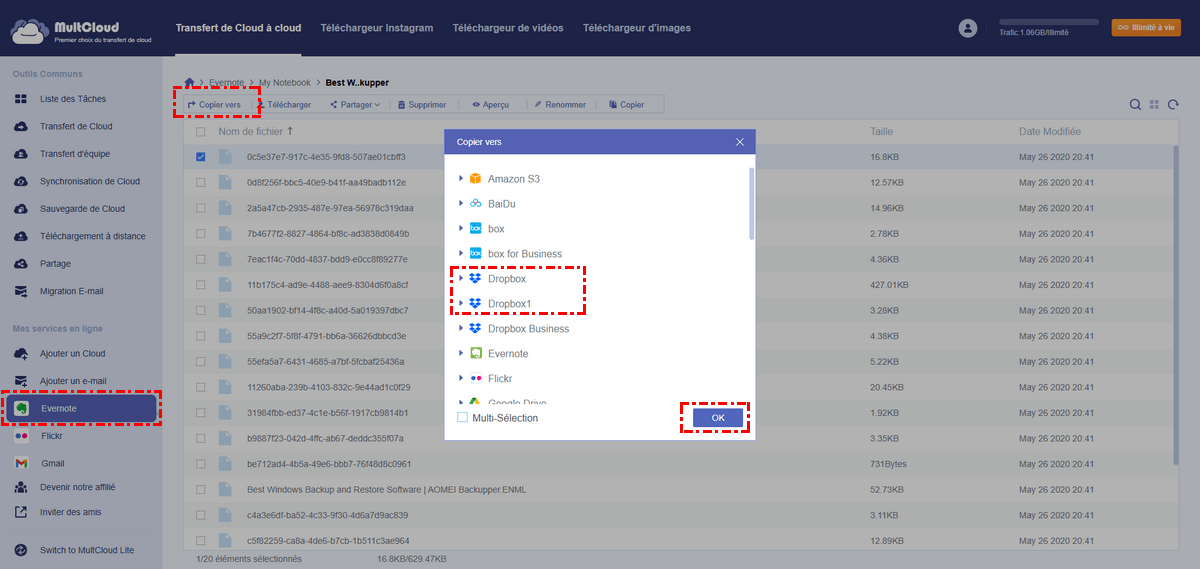Switch to Téléchargeur d'images tab
Screen dimensions: 1200x569
coord(637,28)
